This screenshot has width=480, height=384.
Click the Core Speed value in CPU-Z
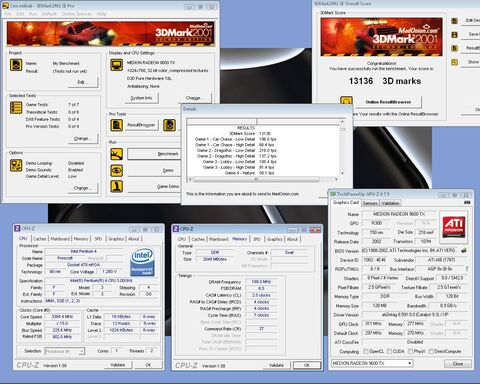pos(62,317)
